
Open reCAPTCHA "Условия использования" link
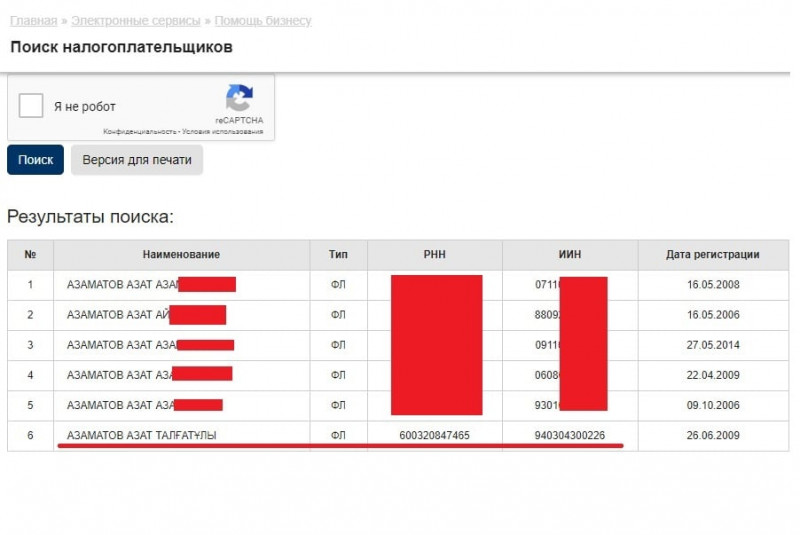pyautogui.click(x=223, y=132)
